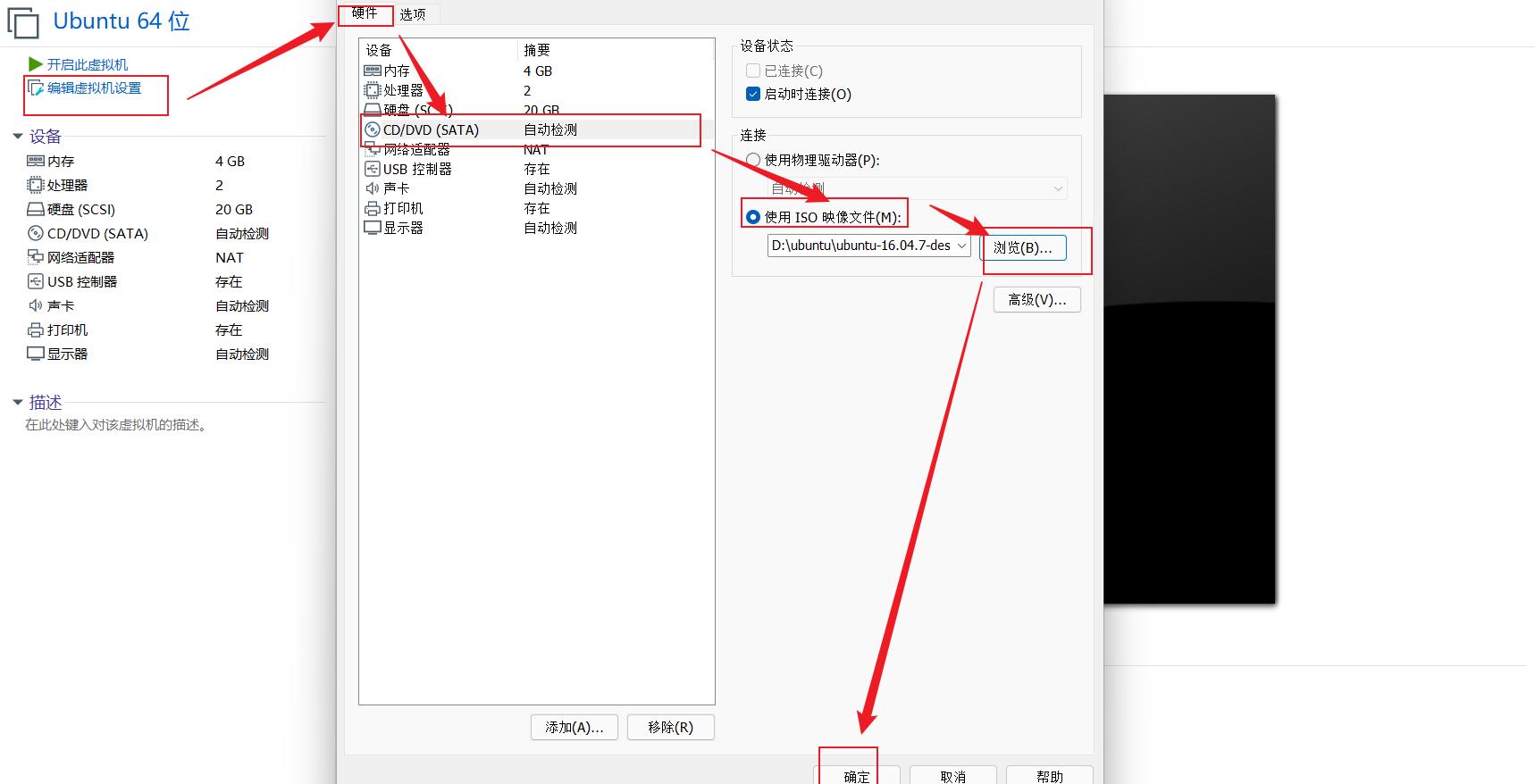The image size is (1535, 784).
Task: Click the green play icon to start the VM
Action: click(36, 64)
